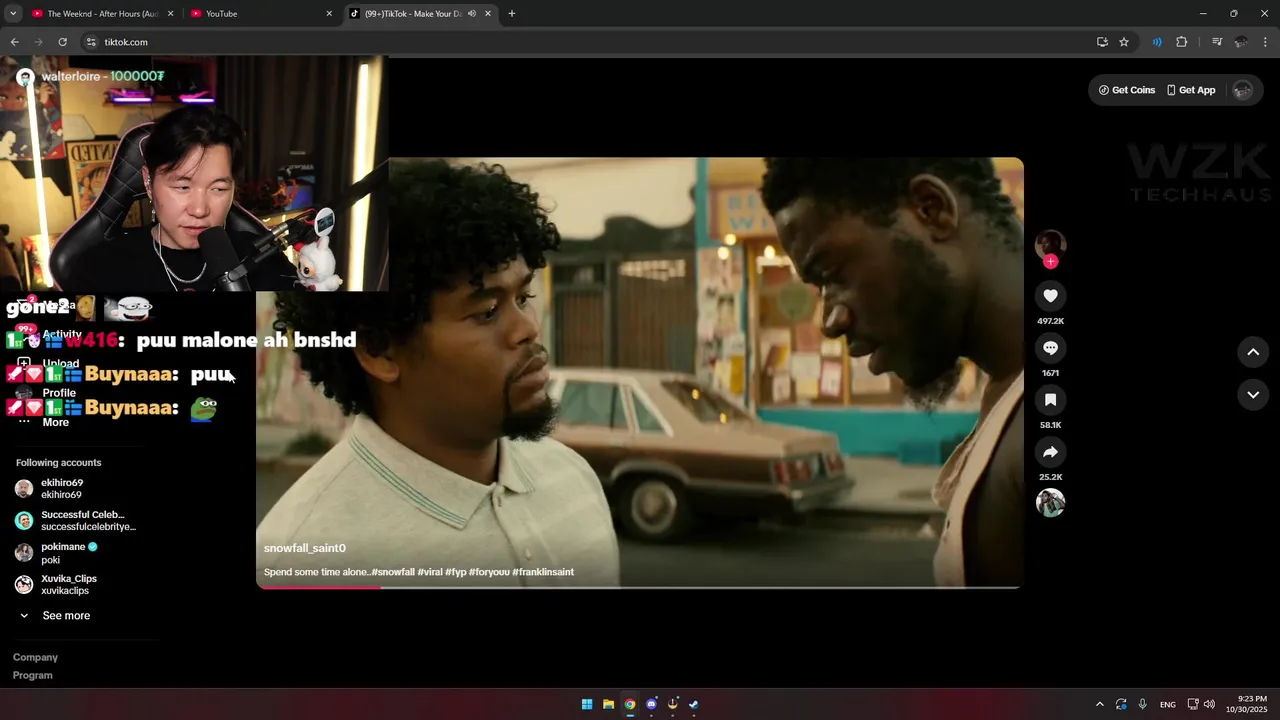Open the TikTok profile avatar in the top right
1280x720 pixels.
coord(1243,90)
